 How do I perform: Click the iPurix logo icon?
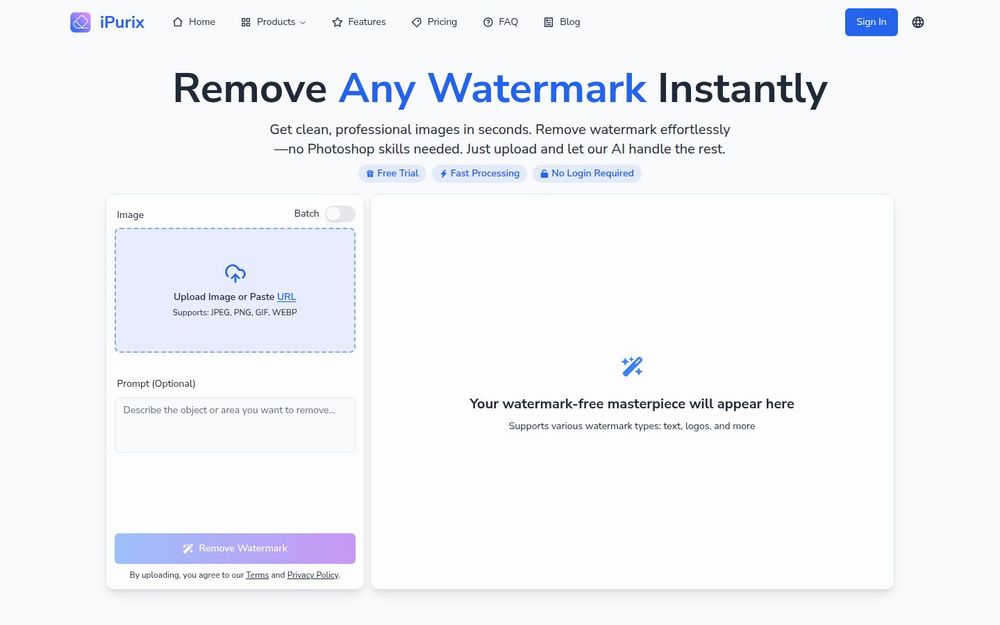[x=80, y=22]
